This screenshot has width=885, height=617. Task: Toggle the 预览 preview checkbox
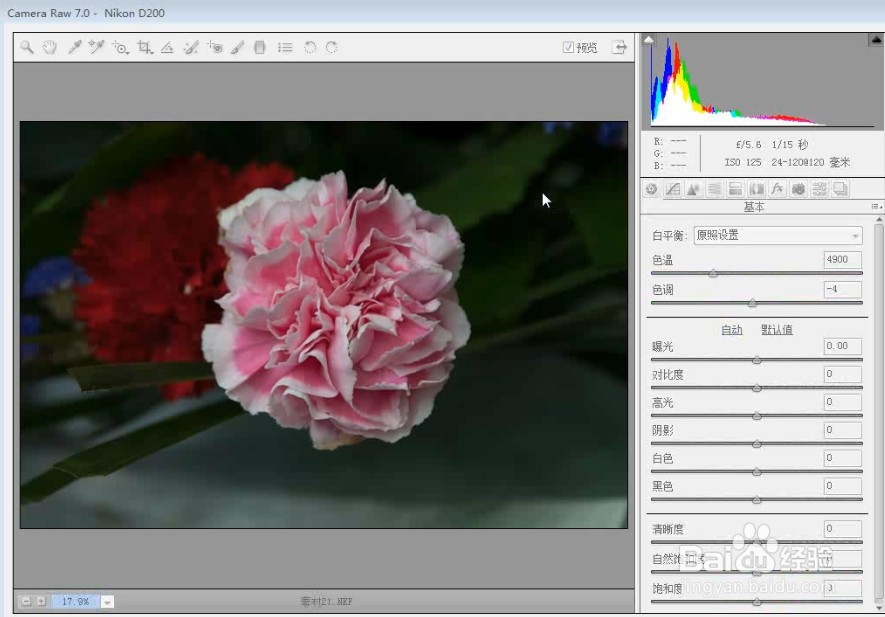pyautogui.click(x=568, y=47)
